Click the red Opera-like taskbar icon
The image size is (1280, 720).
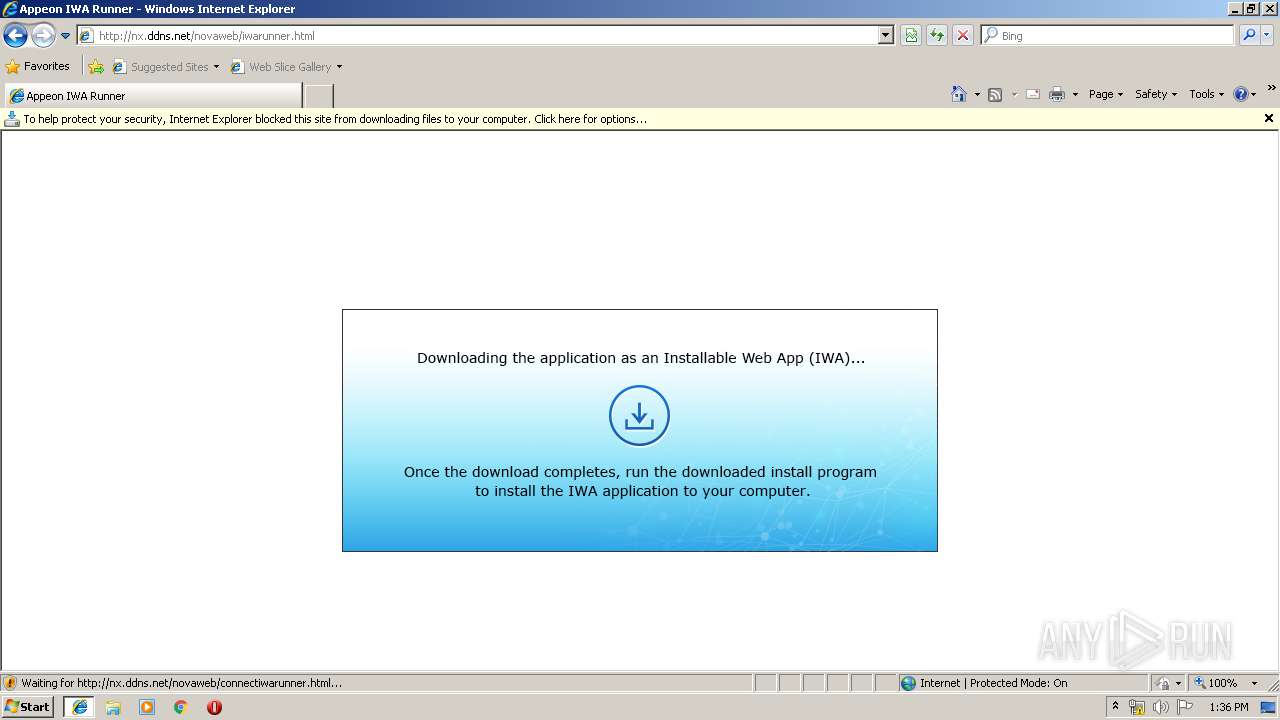click(x=214, y=707)
